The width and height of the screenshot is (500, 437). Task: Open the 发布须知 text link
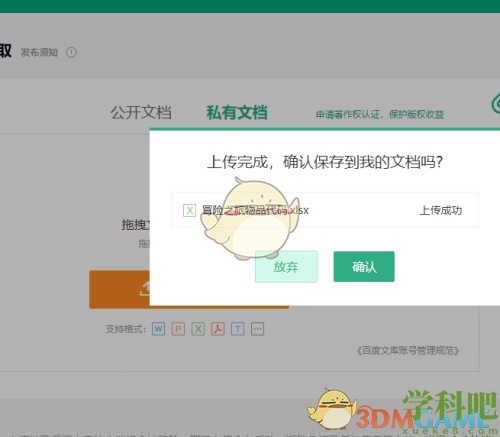tap(39, 52)
